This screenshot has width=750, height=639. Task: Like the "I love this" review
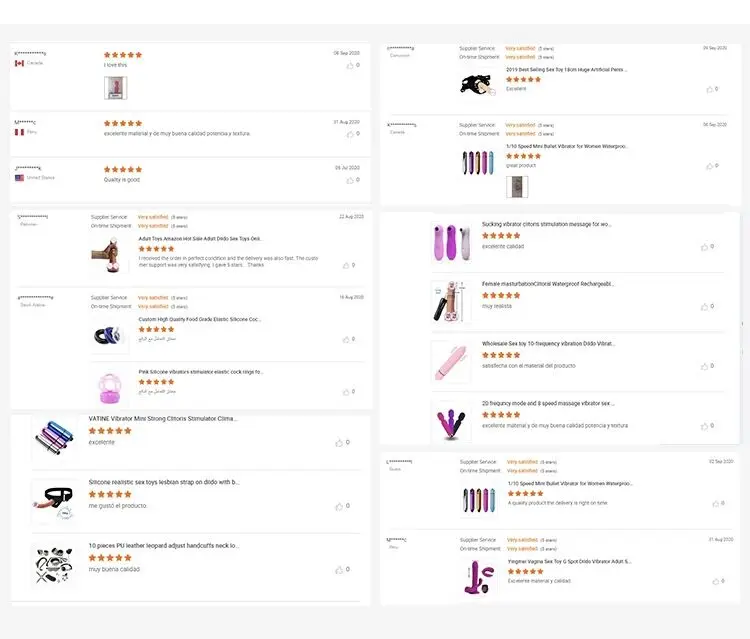(350, 65)
